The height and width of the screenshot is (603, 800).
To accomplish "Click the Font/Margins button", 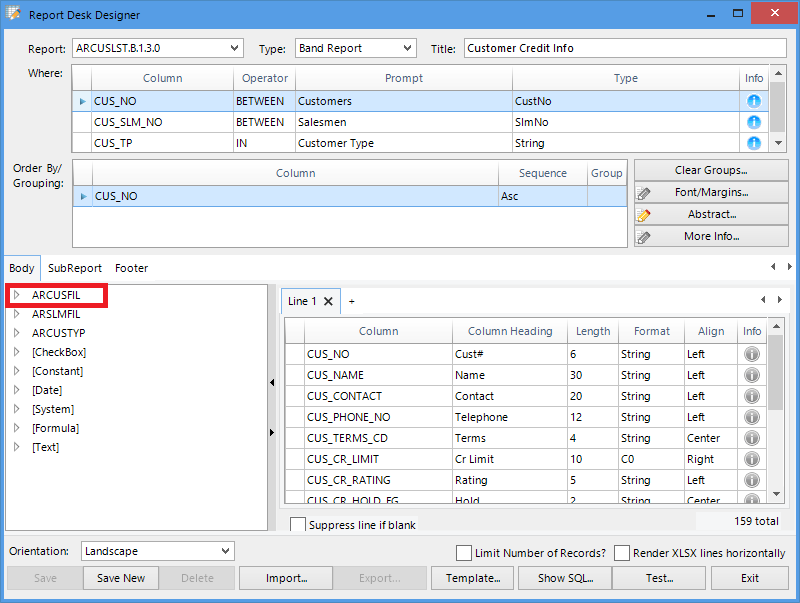I will [711, 192].
